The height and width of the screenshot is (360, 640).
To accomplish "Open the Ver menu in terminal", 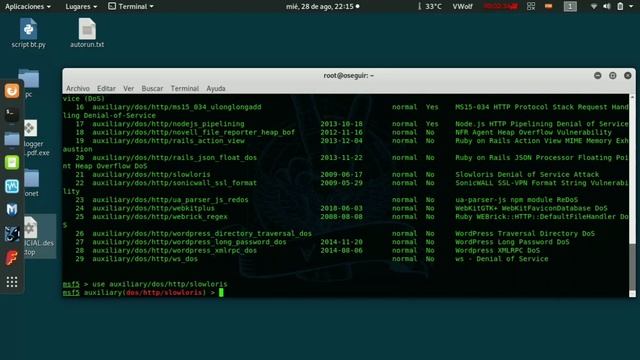I will tap(129, 89).
